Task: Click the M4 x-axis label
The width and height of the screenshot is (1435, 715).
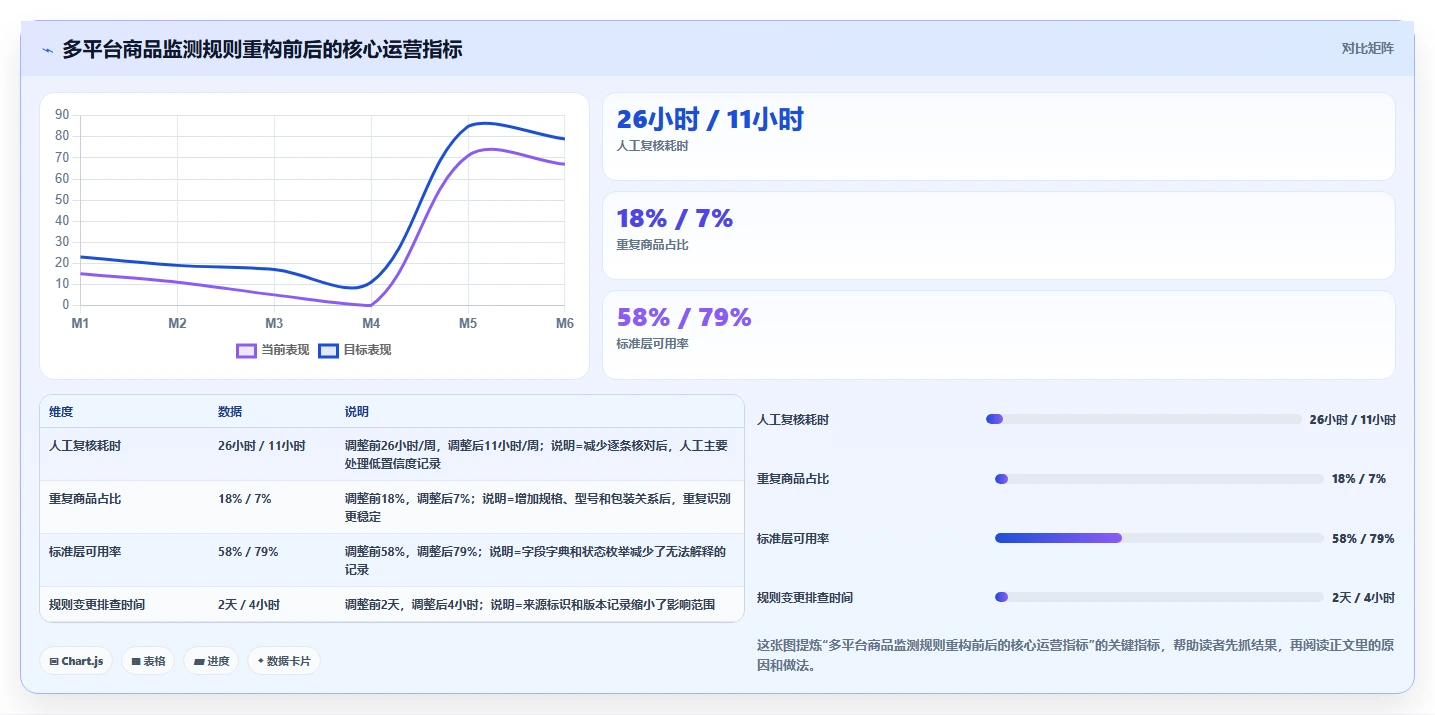Action: click(371, 323)
